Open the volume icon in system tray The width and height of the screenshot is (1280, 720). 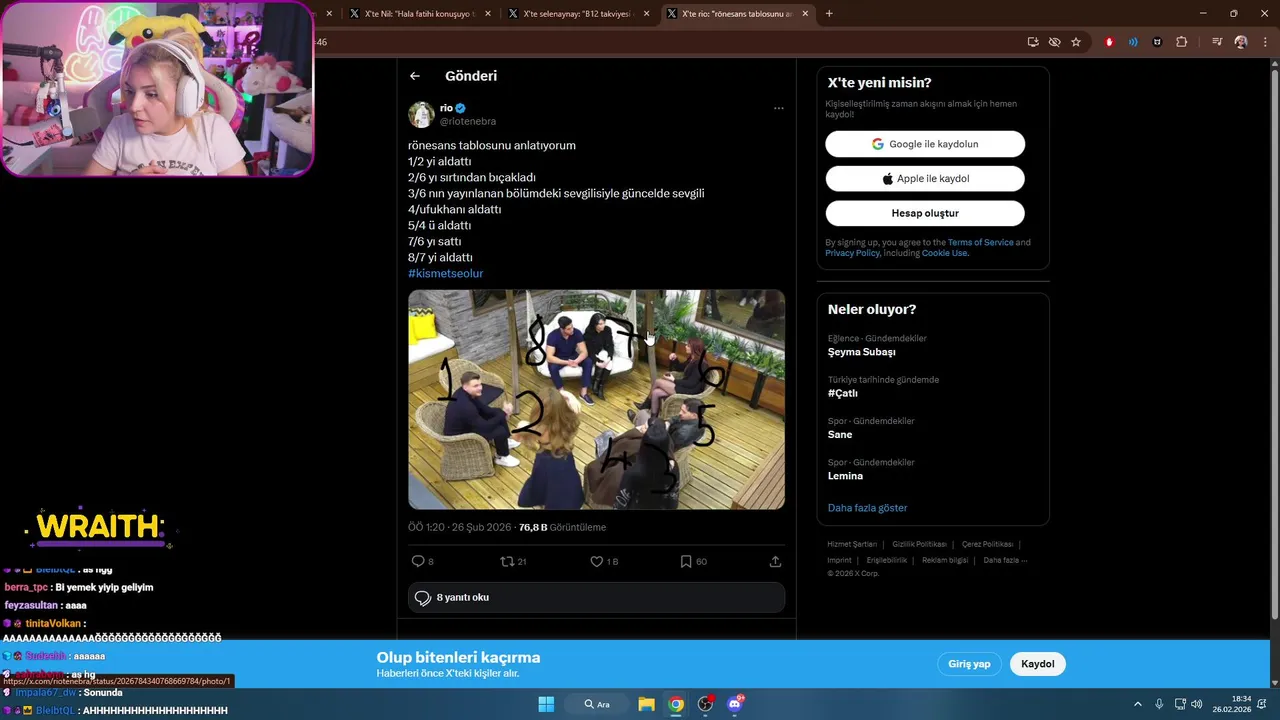(x=1197, y=704)
